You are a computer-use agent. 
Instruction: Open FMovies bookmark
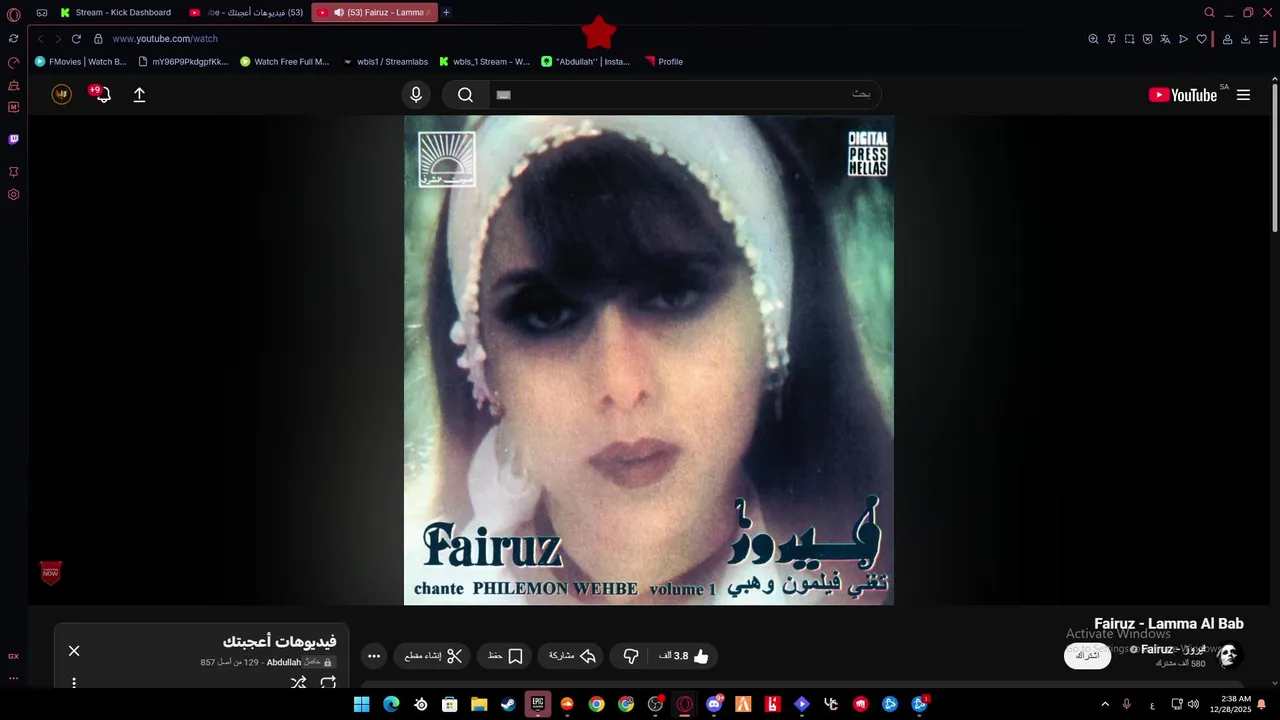[81, 62]
